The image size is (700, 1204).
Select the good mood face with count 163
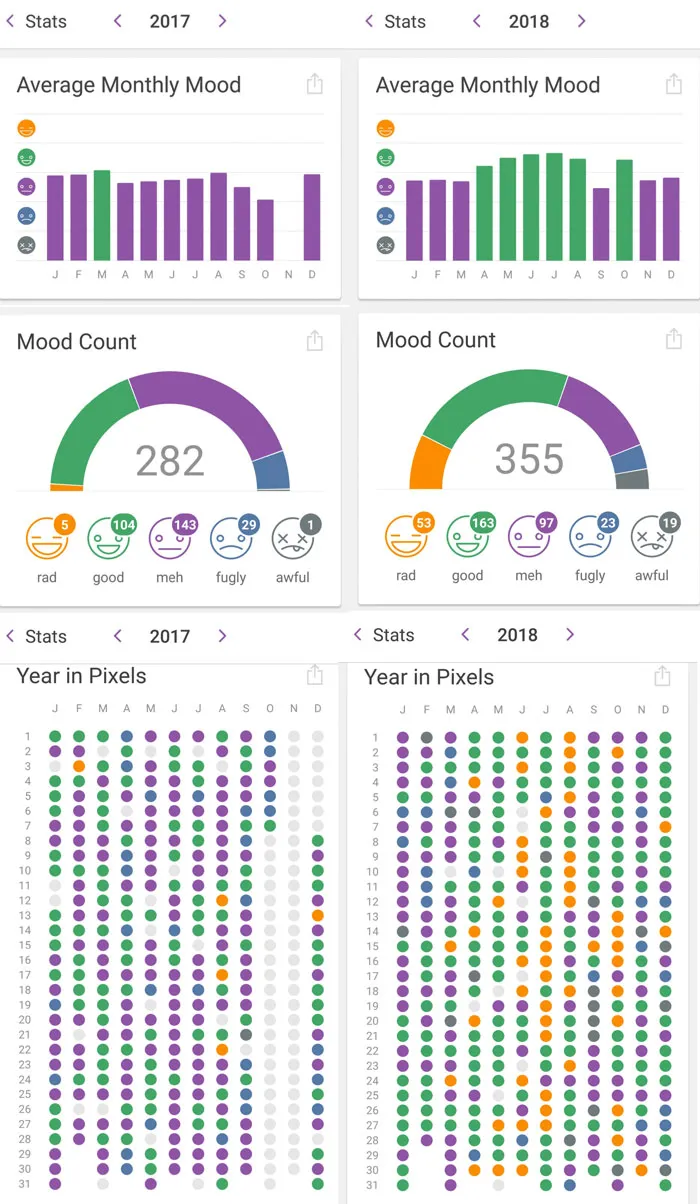468,538
